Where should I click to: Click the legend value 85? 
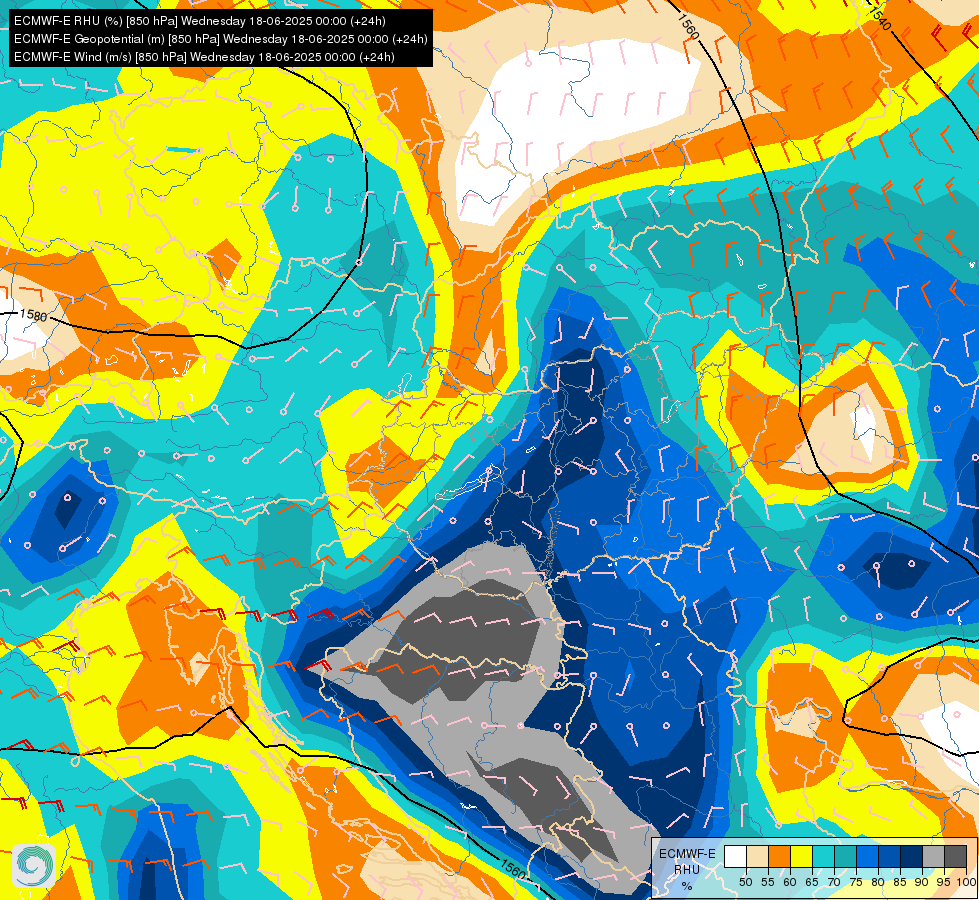click(900, 882)
